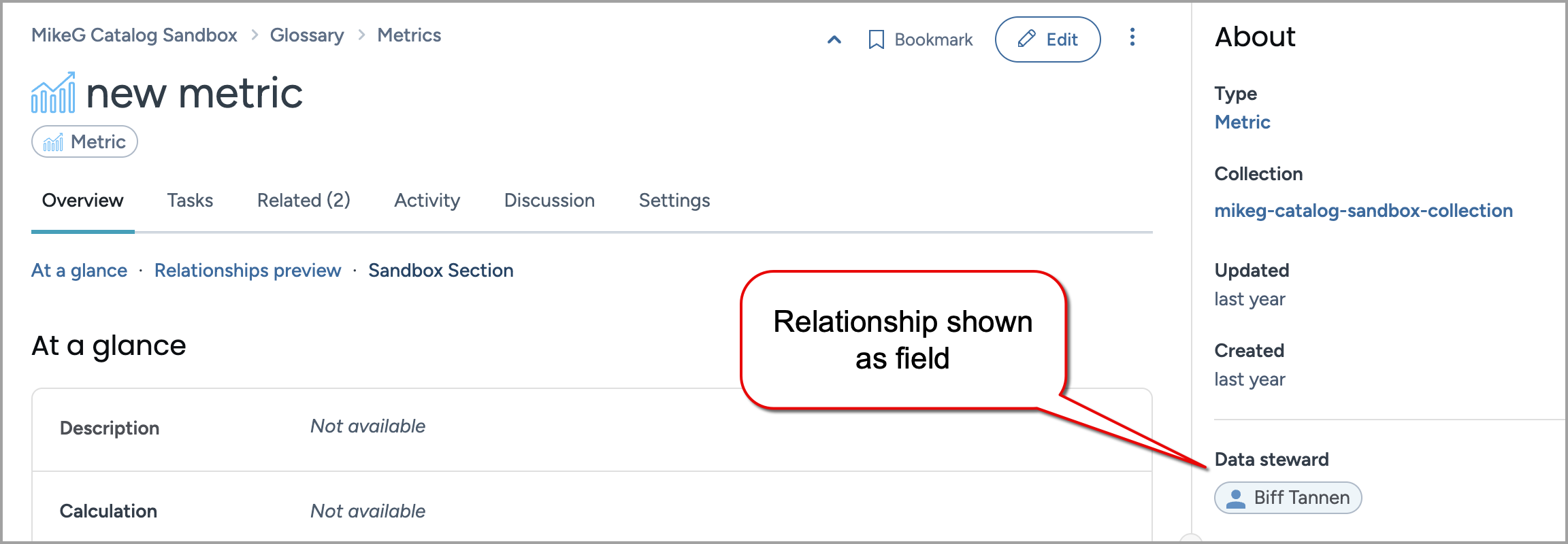
Task: Click the Metric type link in About
Action: pyautogui.click(x=1242, y=122)
